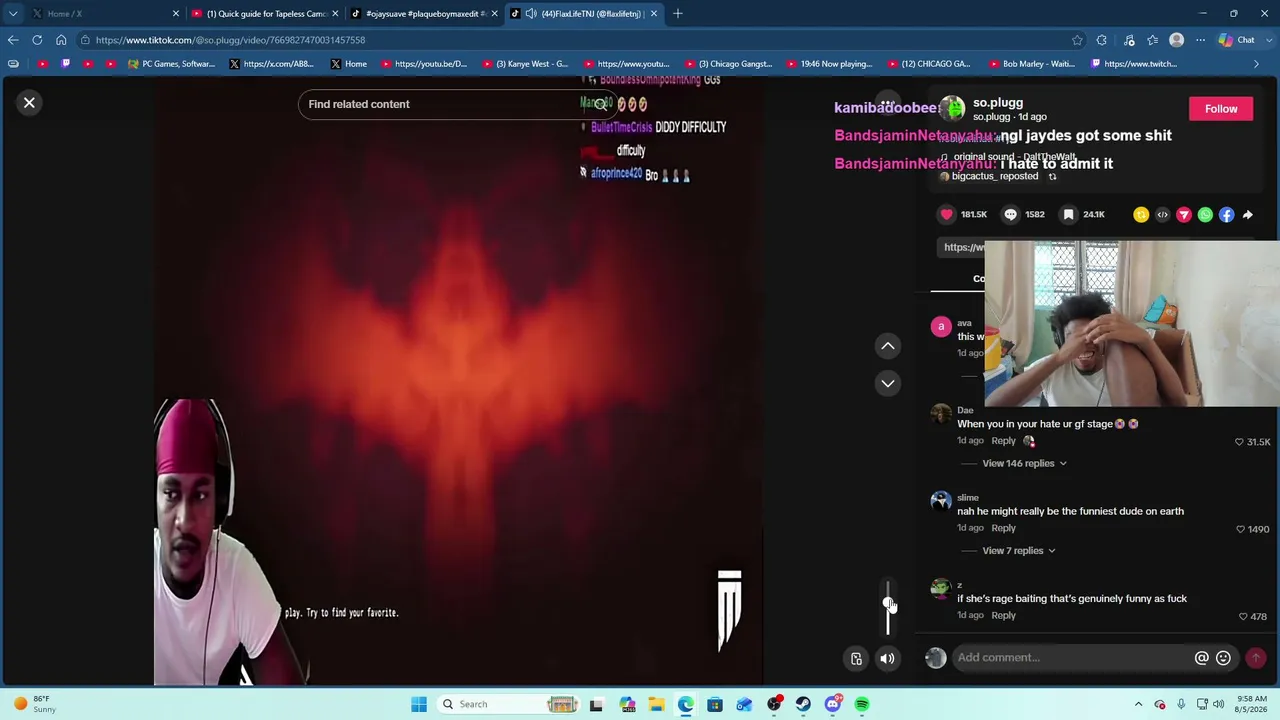Send video to friends via red paper-plane icon
This screenshot has width=1280, height=720.
click(x=1184, y=214)
